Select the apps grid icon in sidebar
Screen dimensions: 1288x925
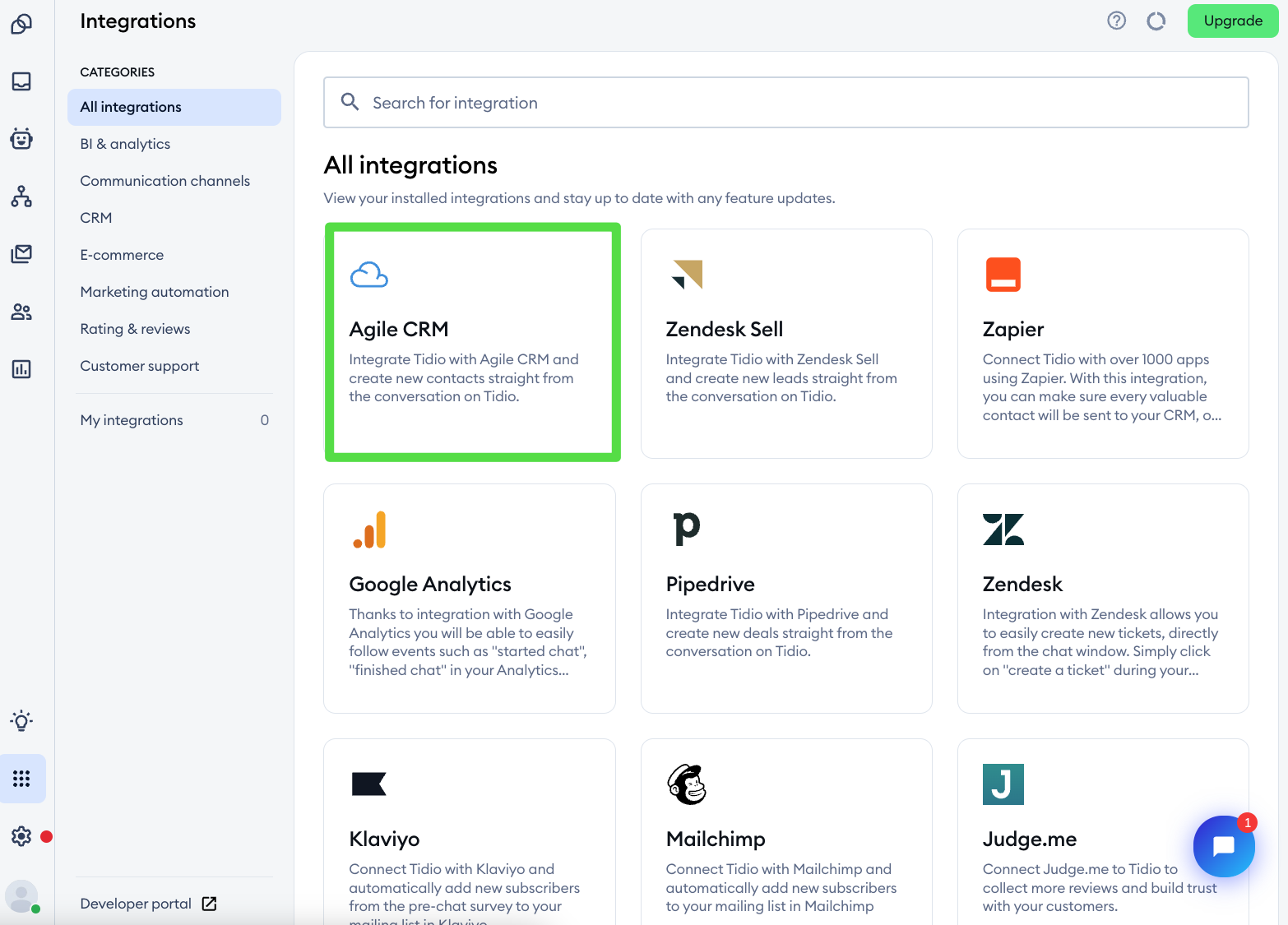(22, 779)
